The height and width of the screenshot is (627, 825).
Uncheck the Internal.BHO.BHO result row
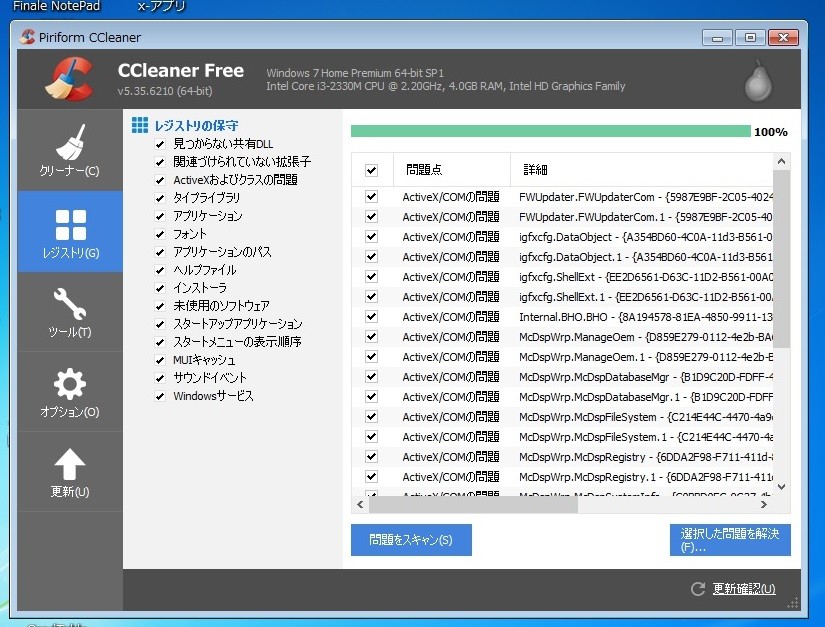[x=371, y=317]
